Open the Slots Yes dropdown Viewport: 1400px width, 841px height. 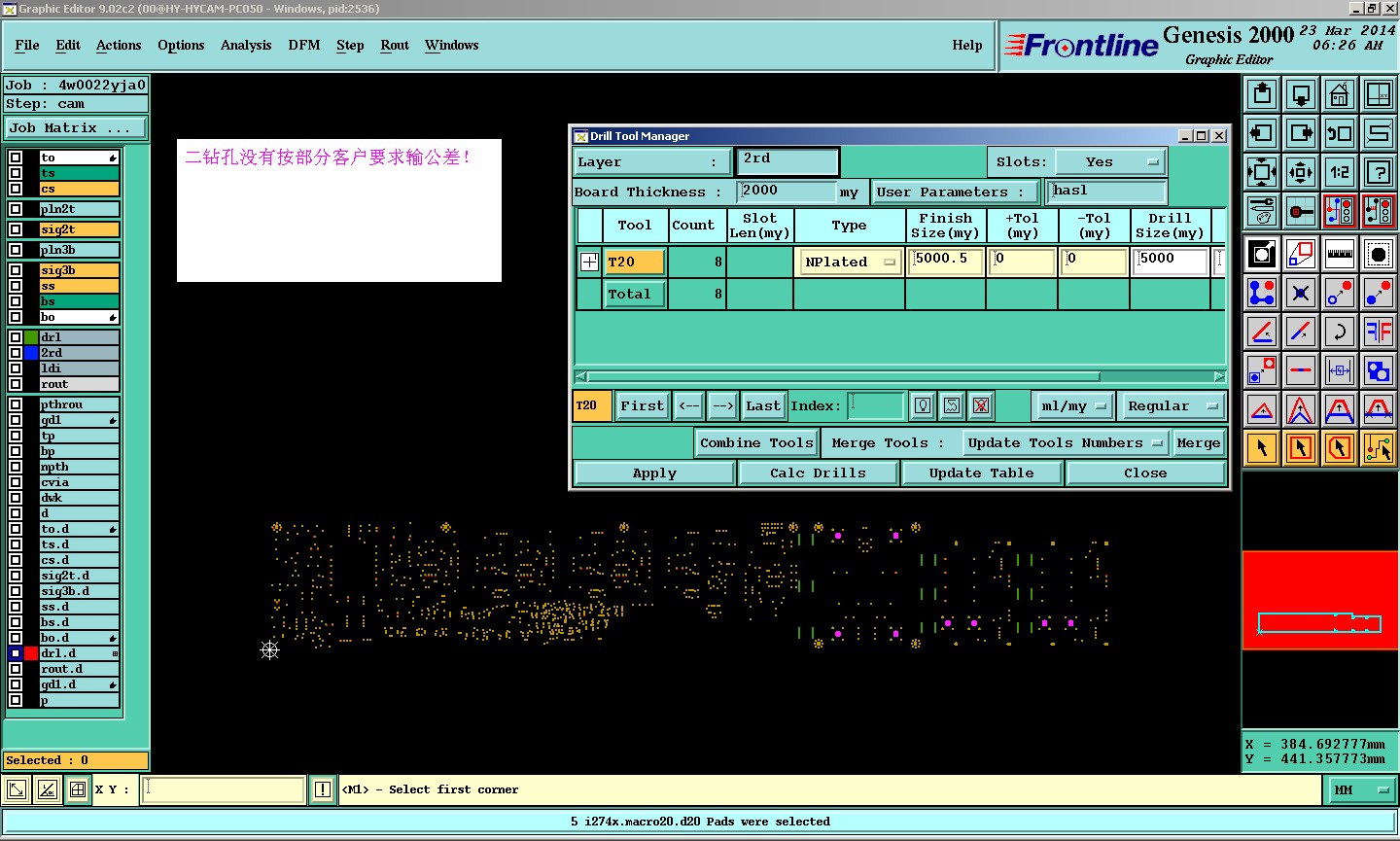click(1110, 161)
